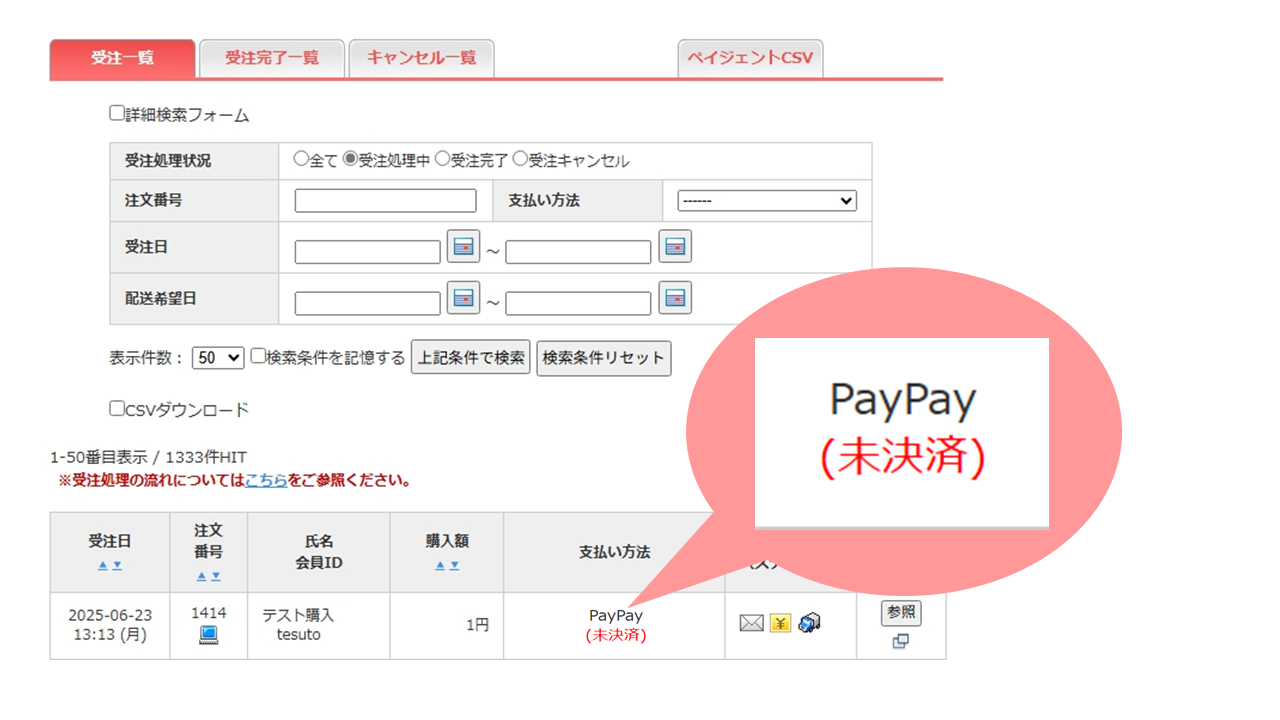Click the 受注日 end date field
This screenshot has width=1280, height=720.
[x=578, y=252]
